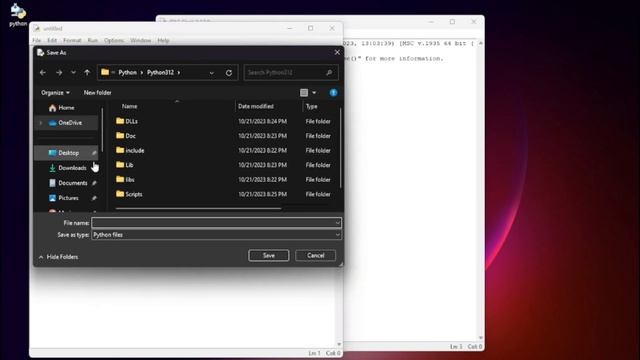Click the Python breadcrumb in address bar

pos(128,73)
